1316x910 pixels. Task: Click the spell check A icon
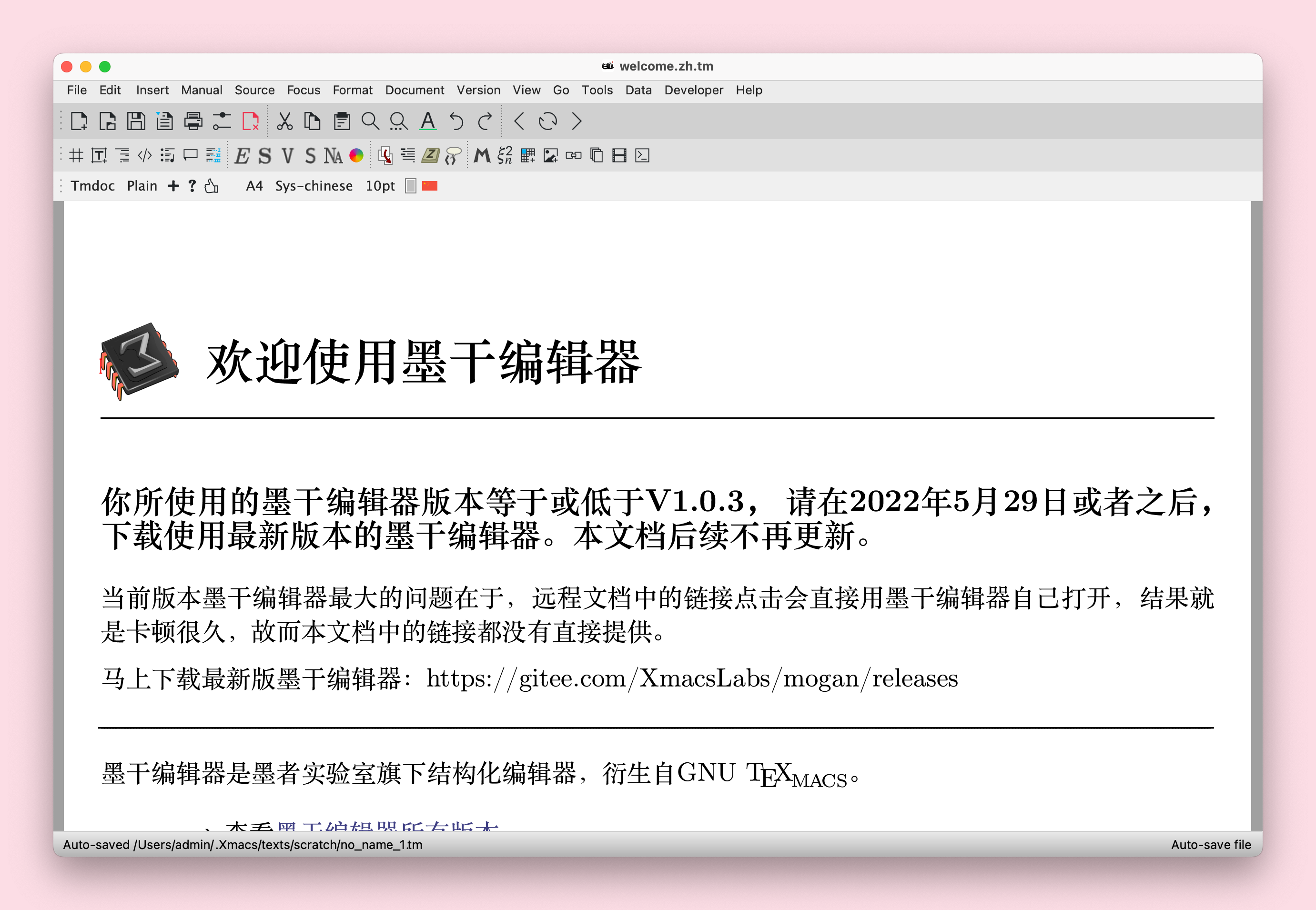(428, 121)
